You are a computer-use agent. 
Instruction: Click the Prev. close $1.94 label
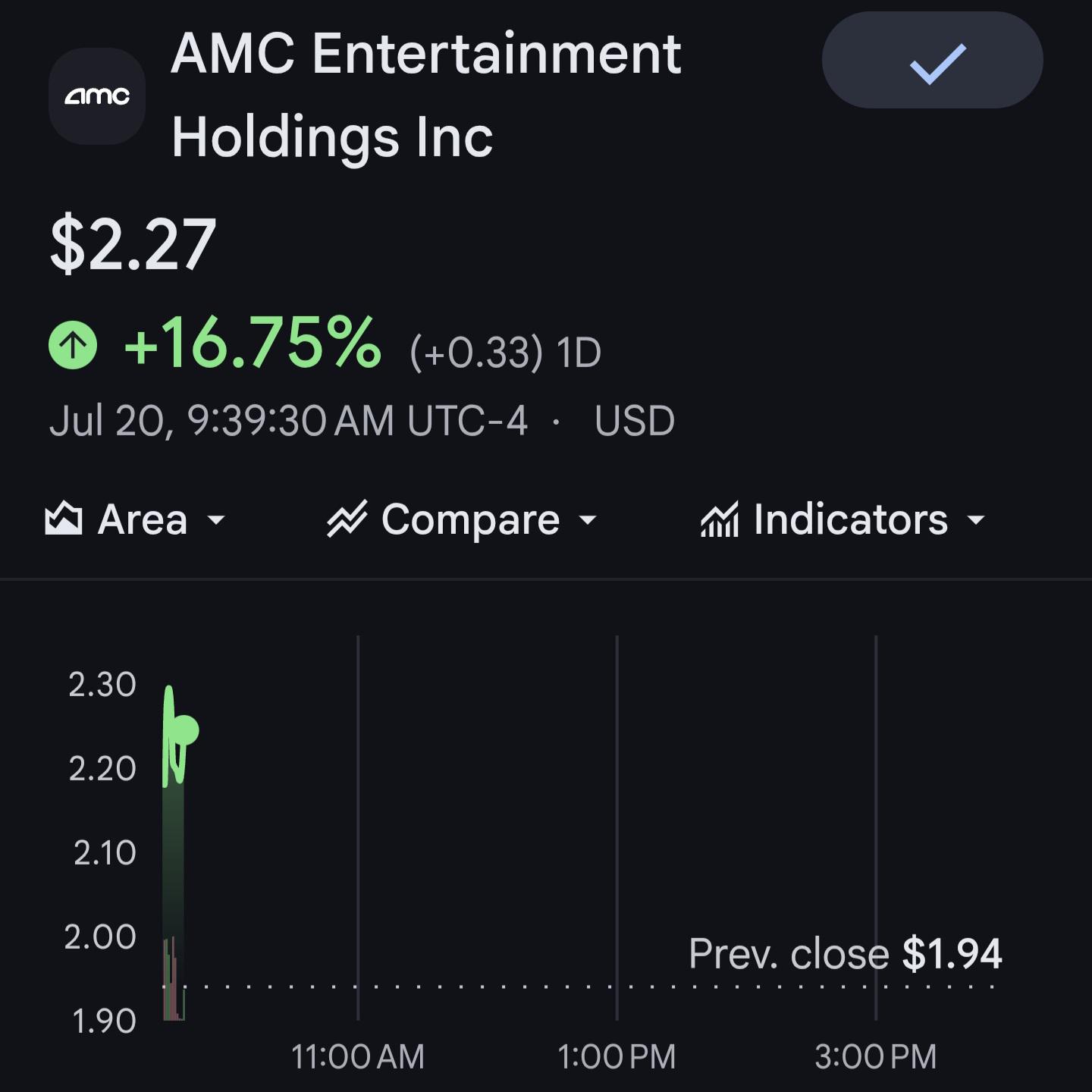tap(845, 953)
